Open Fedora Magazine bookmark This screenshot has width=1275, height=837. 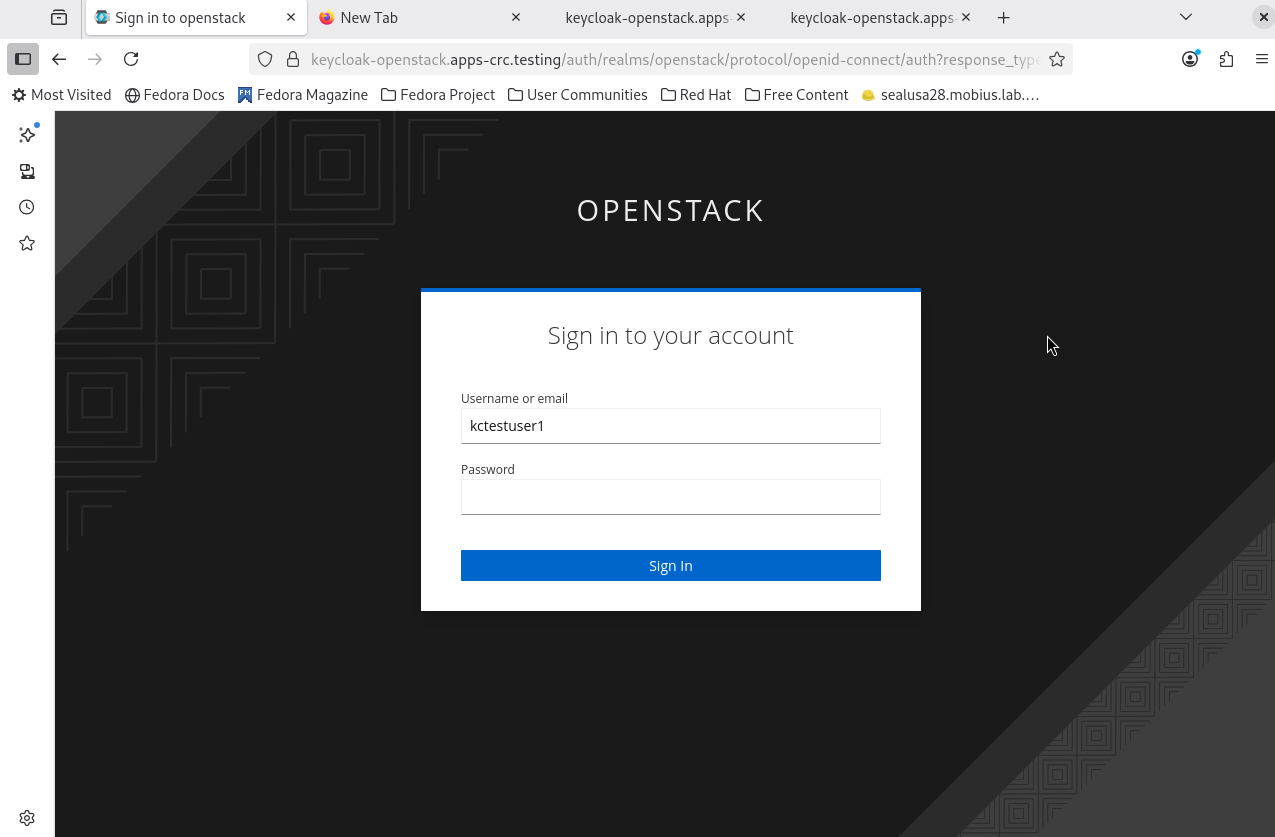tap(303, 95)
